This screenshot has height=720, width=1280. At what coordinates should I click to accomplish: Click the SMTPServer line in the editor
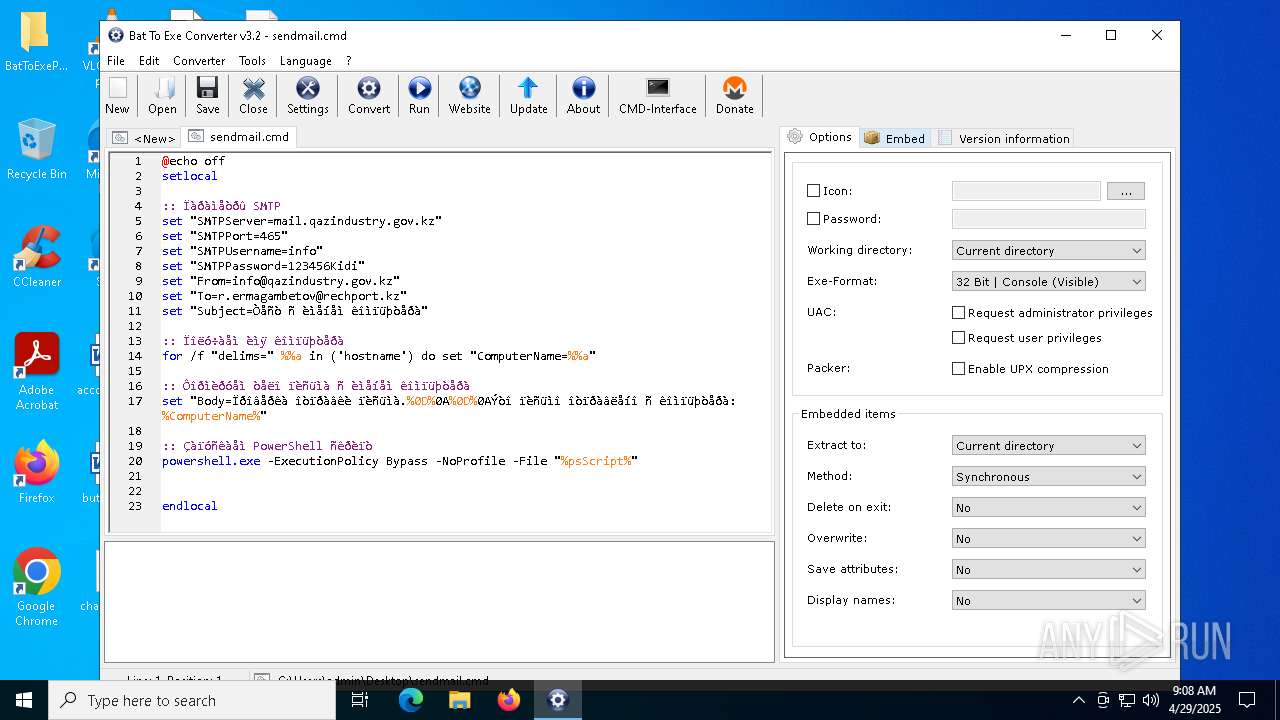[x=301, y=221]
